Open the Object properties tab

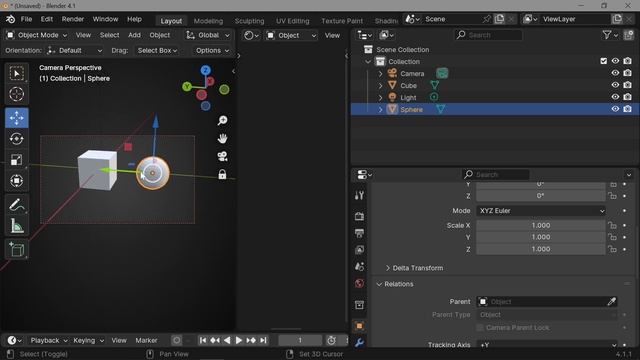(359, 326)
